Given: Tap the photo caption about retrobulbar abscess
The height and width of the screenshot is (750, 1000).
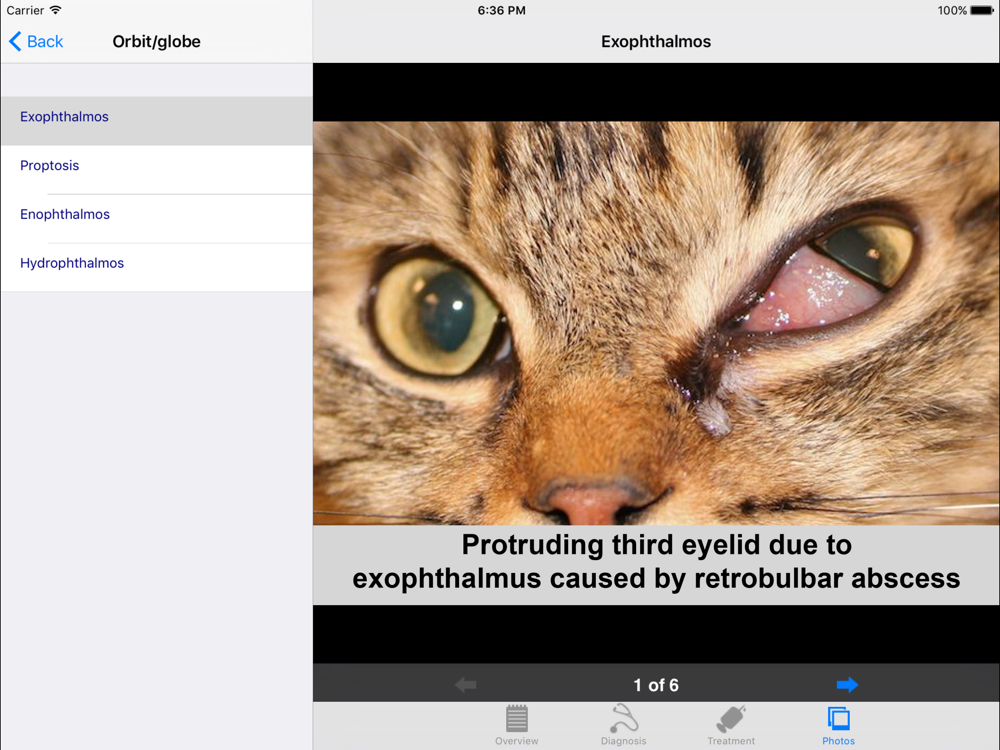Looking at the screenshot, I should pyautogui.click(x=656, y=562).
